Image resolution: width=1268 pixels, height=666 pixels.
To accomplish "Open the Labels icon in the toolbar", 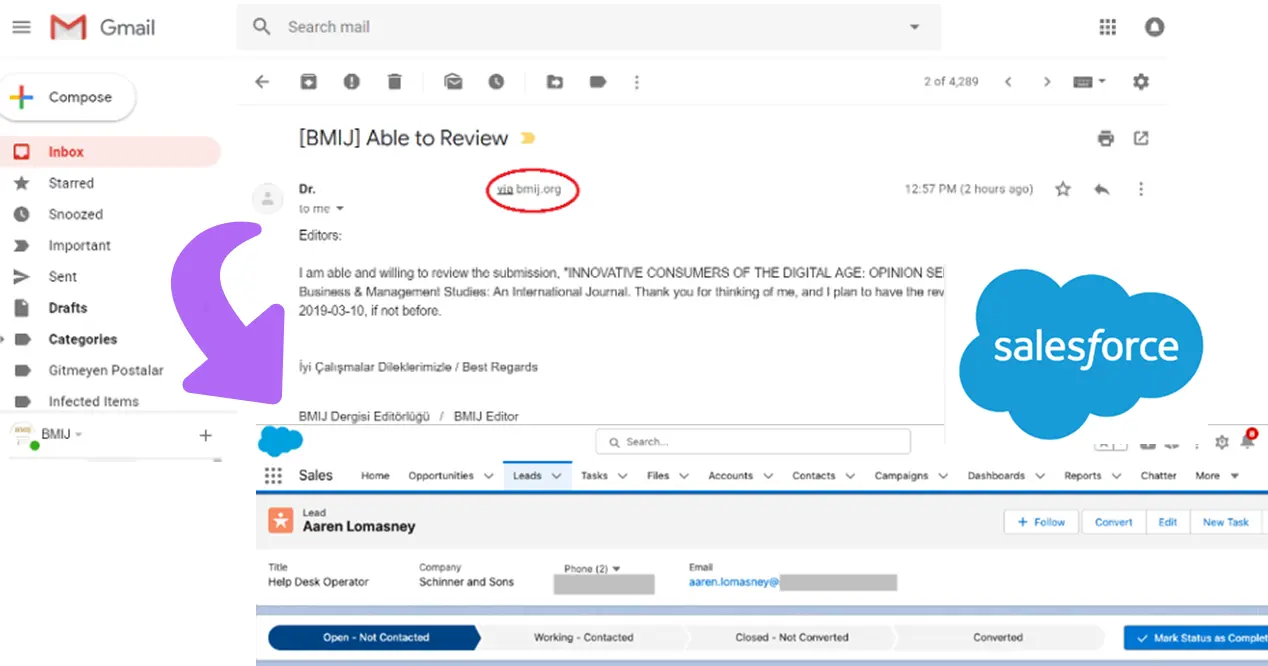I will 598,82.
